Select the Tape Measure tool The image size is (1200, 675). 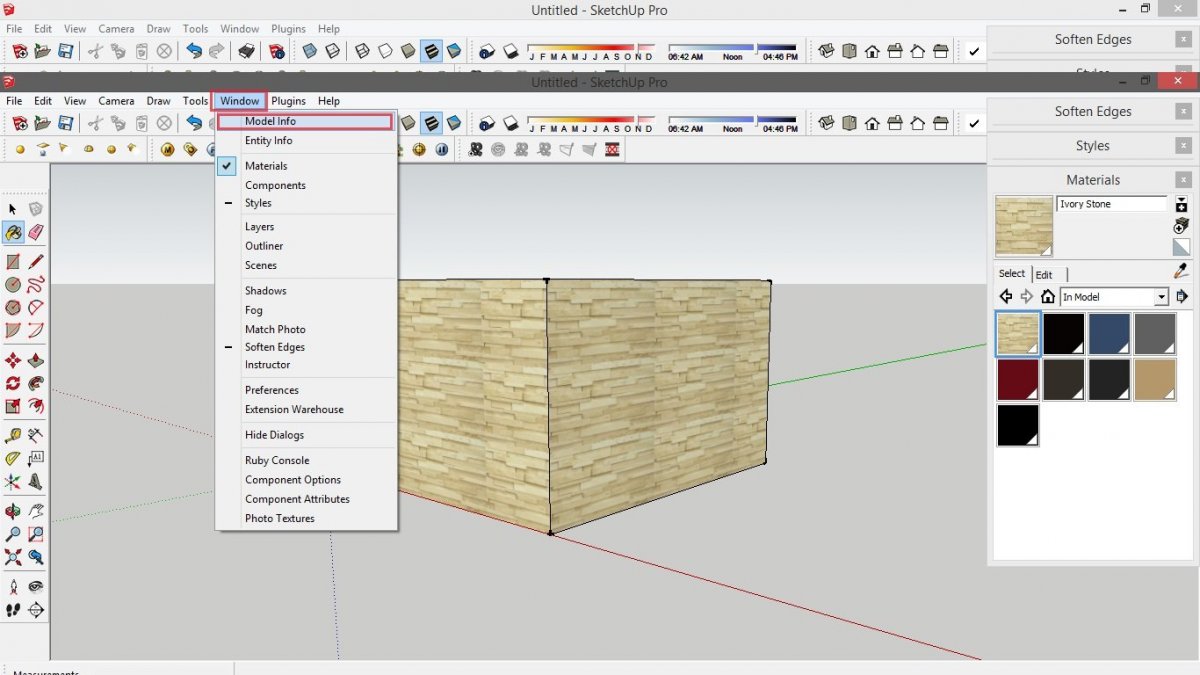[15, 435]
